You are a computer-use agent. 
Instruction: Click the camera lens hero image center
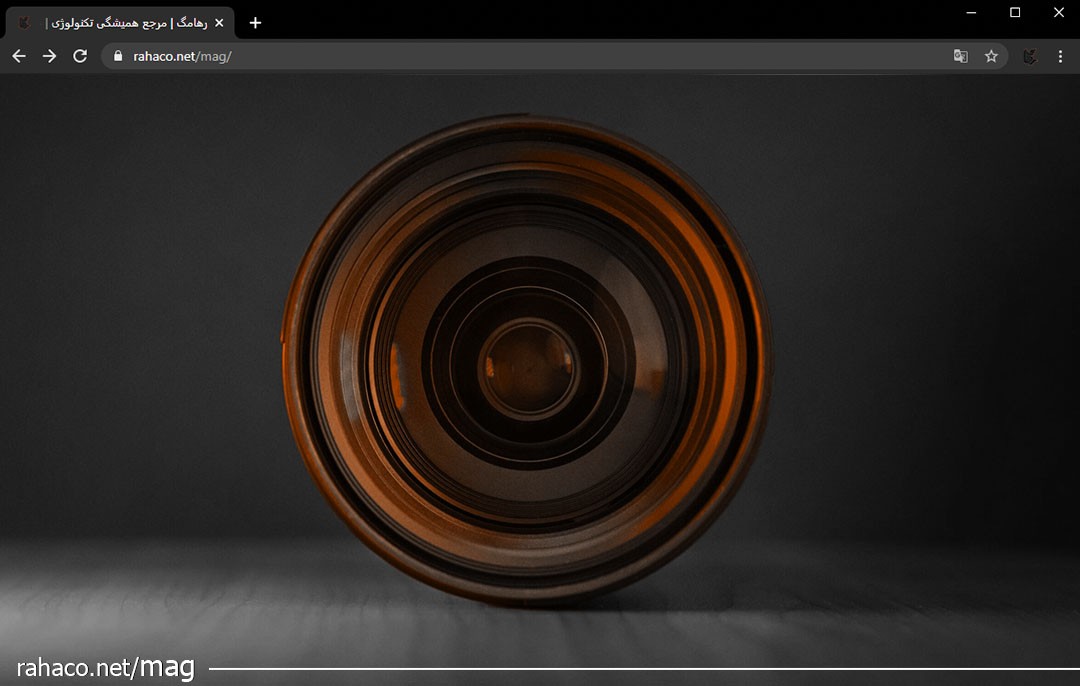527,362
